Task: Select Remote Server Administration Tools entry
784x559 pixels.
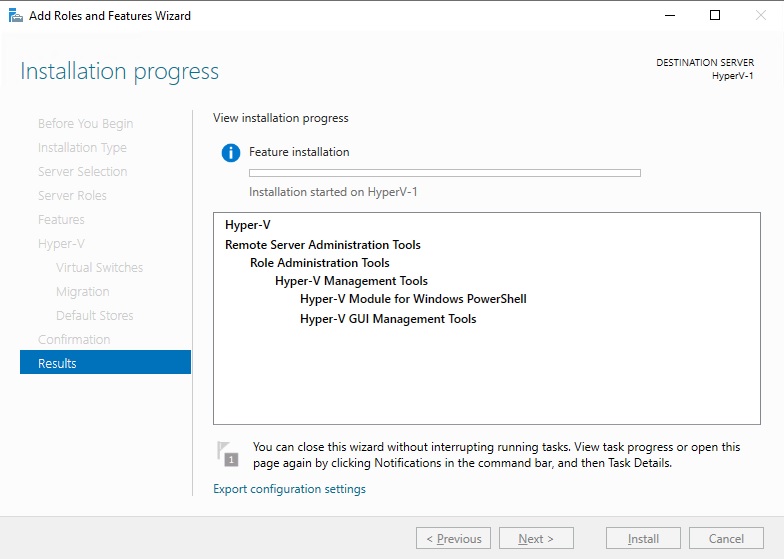Action: (x=322, y=245)
